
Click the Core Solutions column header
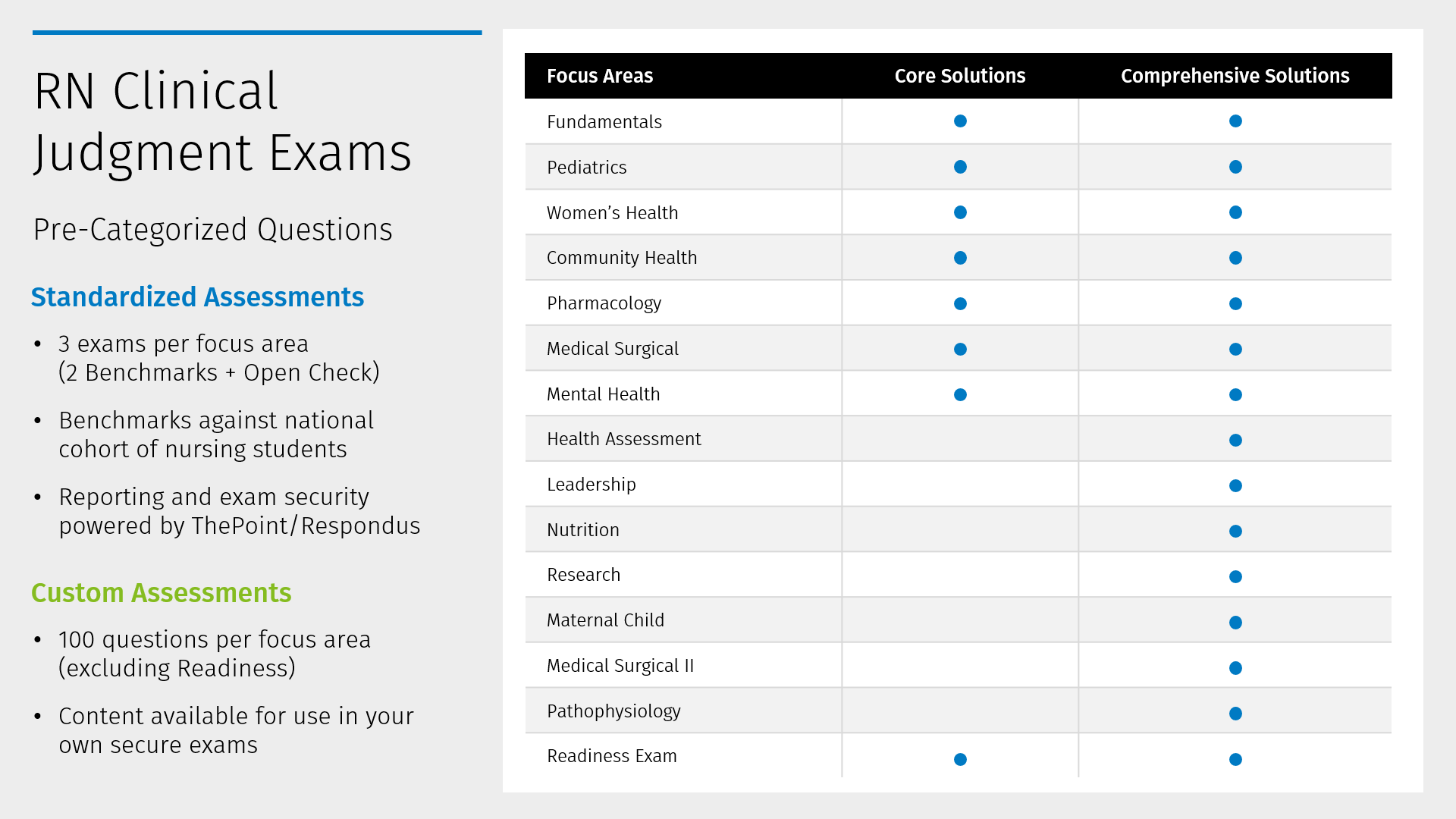pos(960,76)
